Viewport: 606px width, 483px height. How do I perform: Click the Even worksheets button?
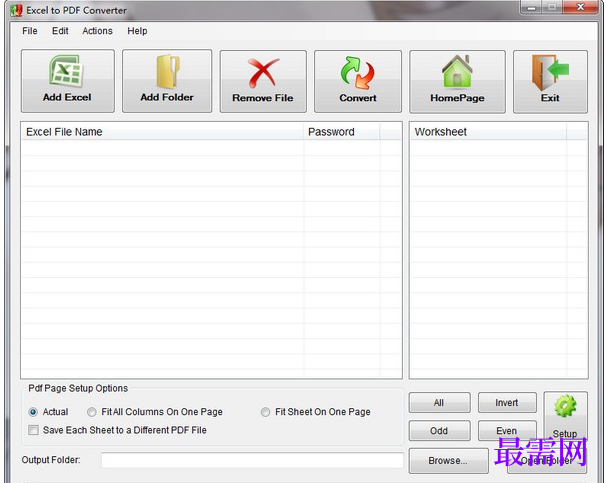[x=507, y=430]
